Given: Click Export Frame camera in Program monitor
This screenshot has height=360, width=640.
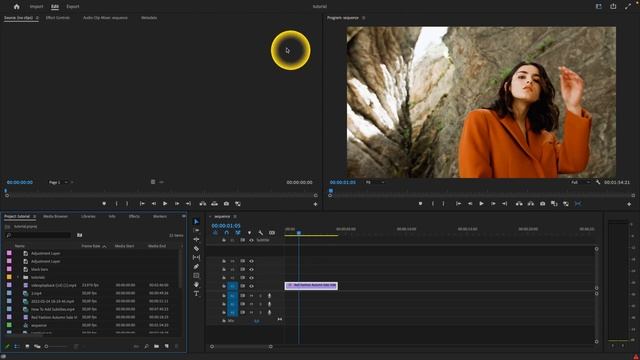Looking at the screenshot, I should [x=542, y=203].
